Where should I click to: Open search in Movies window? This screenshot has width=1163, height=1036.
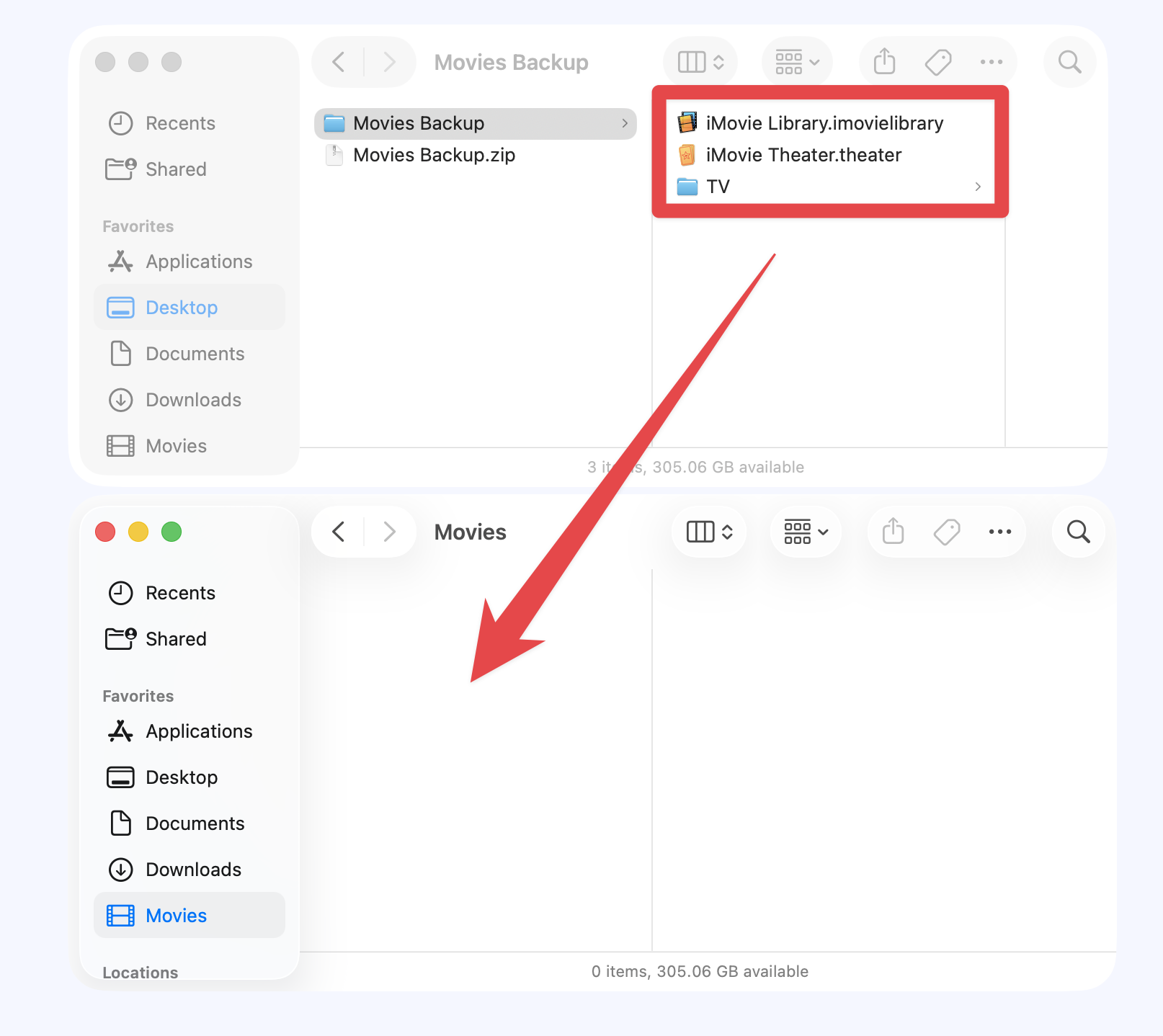[x=1079, y=532]
